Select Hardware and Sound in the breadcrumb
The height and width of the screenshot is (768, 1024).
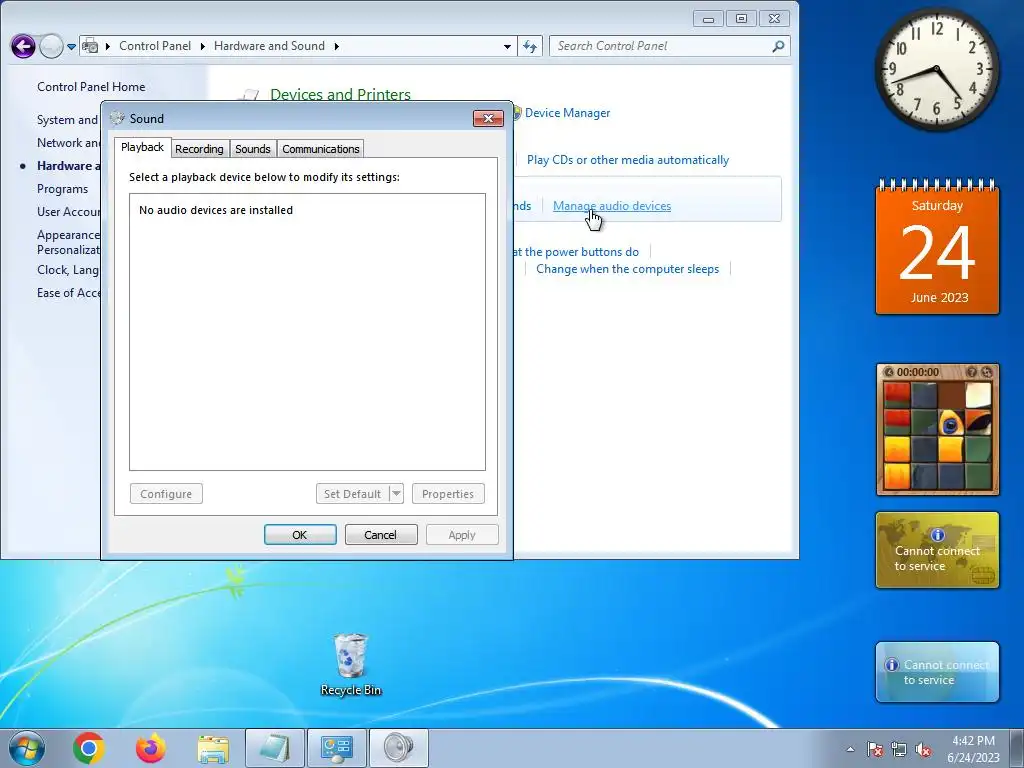[269, 46]
